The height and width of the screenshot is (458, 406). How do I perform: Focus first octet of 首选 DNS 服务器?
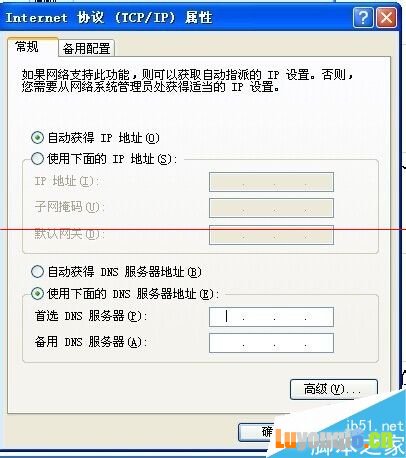click(x=227, y=317)
